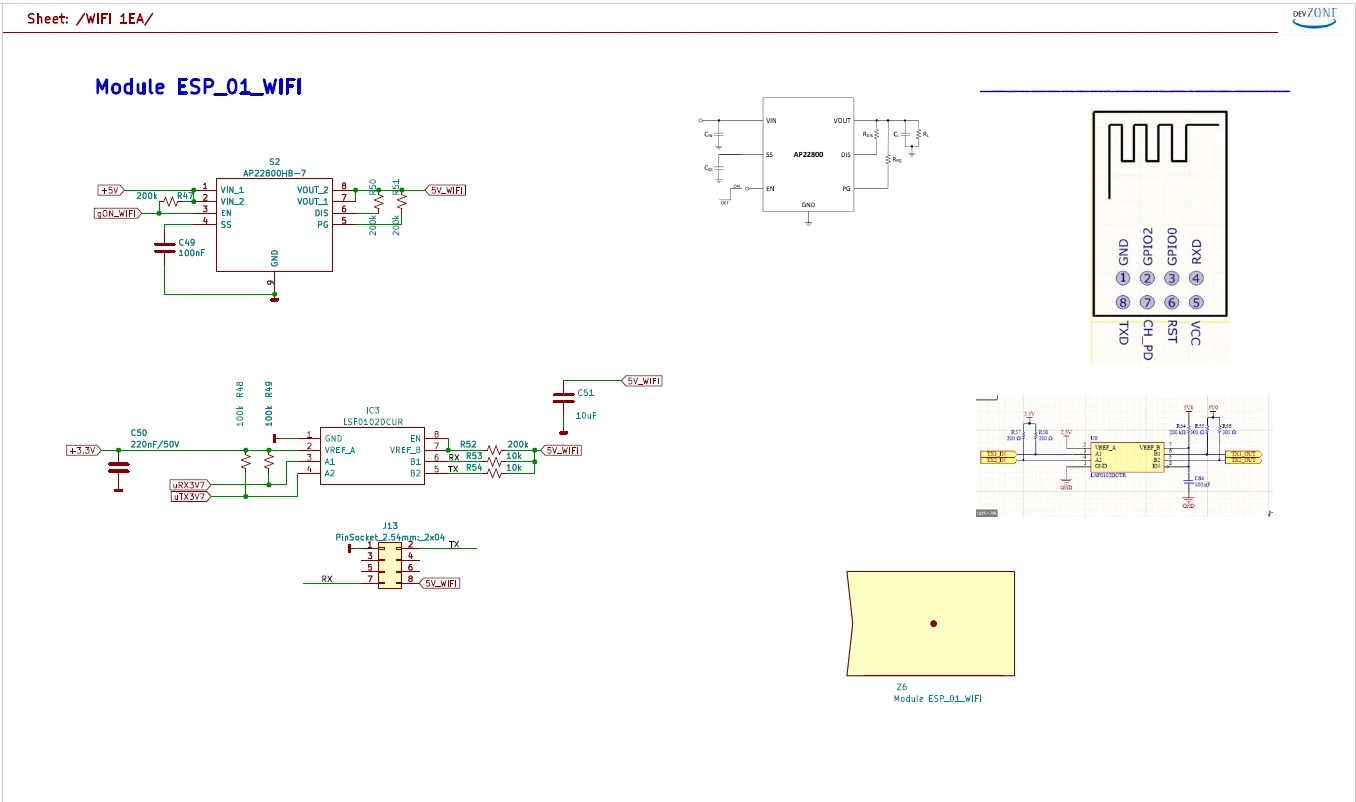Click the B1 pin label on IC3

point(415,462)
